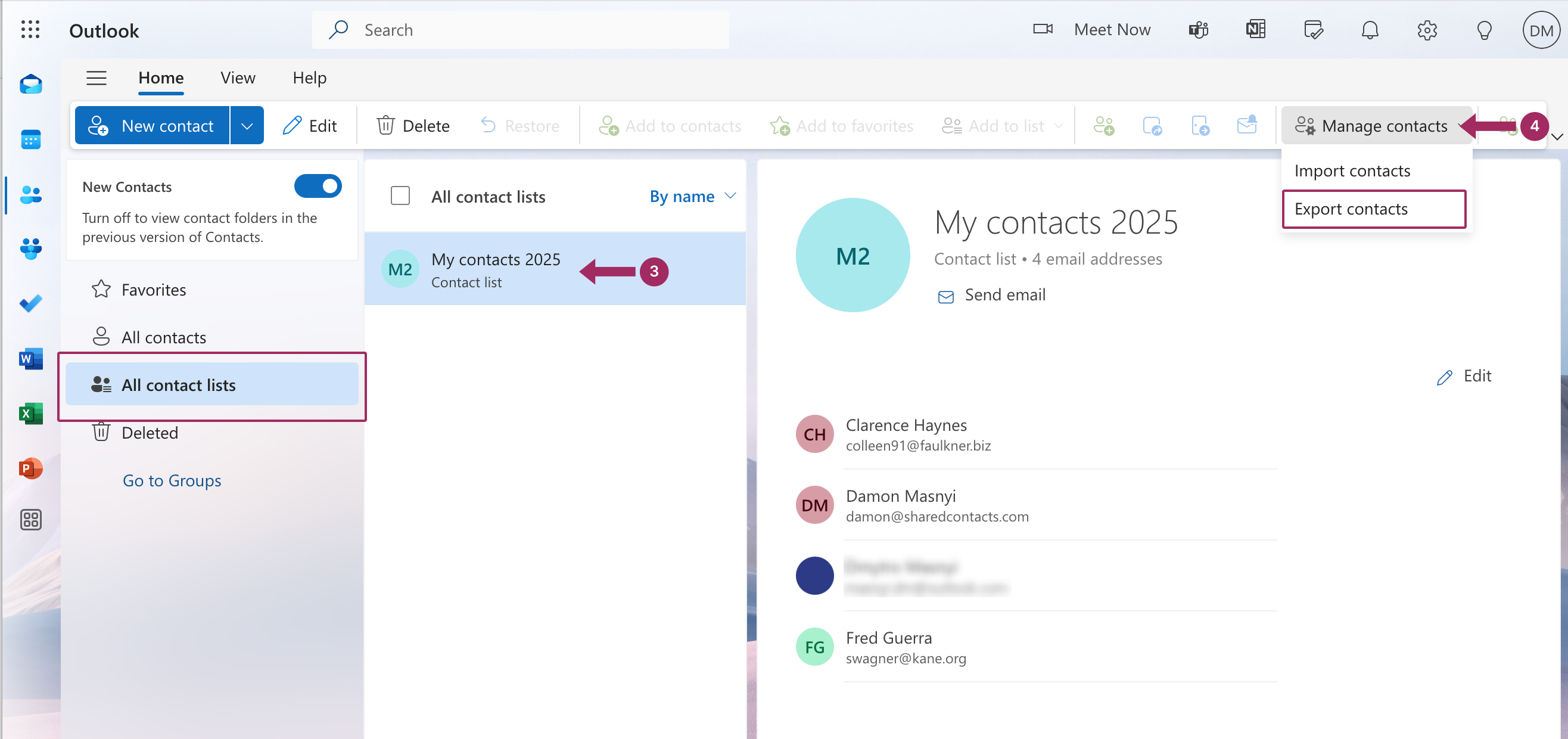Launch Word from the sidebar
The width and height of the screenshot is (1568, 739).
(x=30, y=359)
